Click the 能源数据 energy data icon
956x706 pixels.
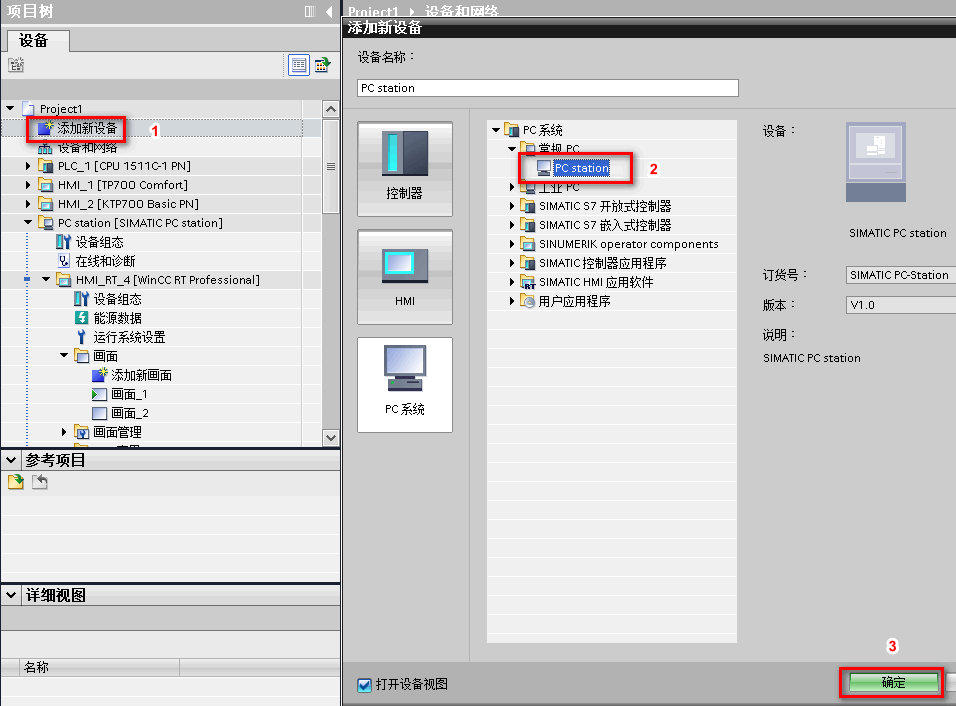pyautogui.click(x=81, y=318)
